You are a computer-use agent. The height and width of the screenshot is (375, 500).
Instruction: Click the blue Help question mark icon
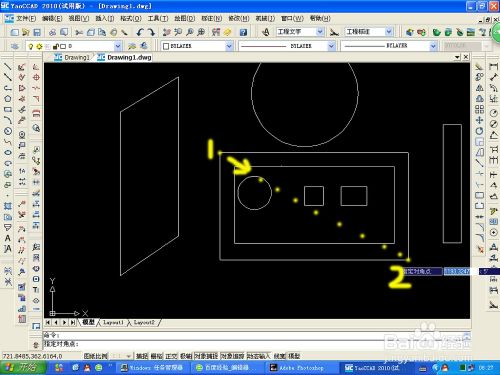click(243, 32)
